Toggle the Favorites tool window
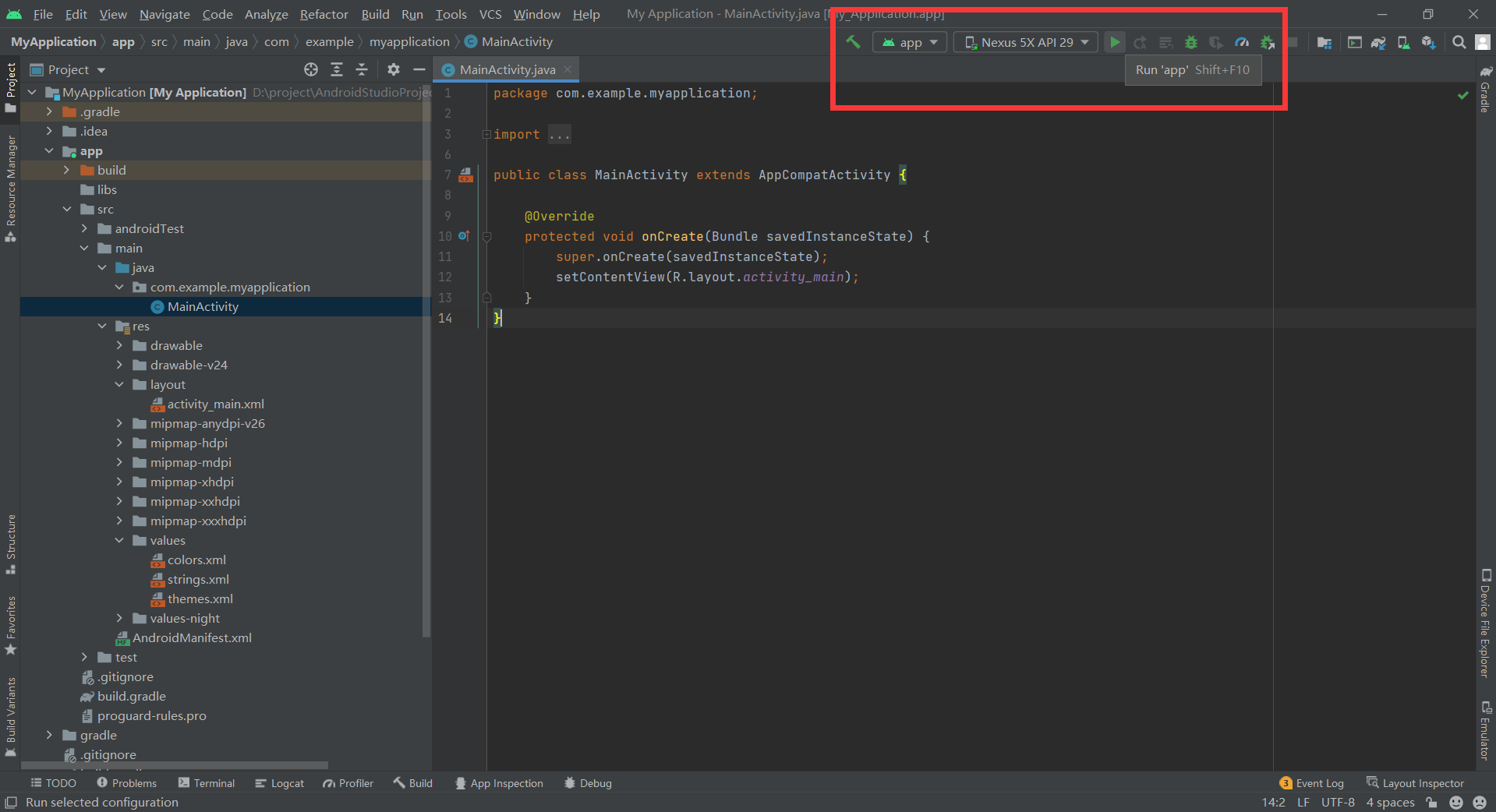The width and height of the screenshot is (1496, 812). click(10, 626)
